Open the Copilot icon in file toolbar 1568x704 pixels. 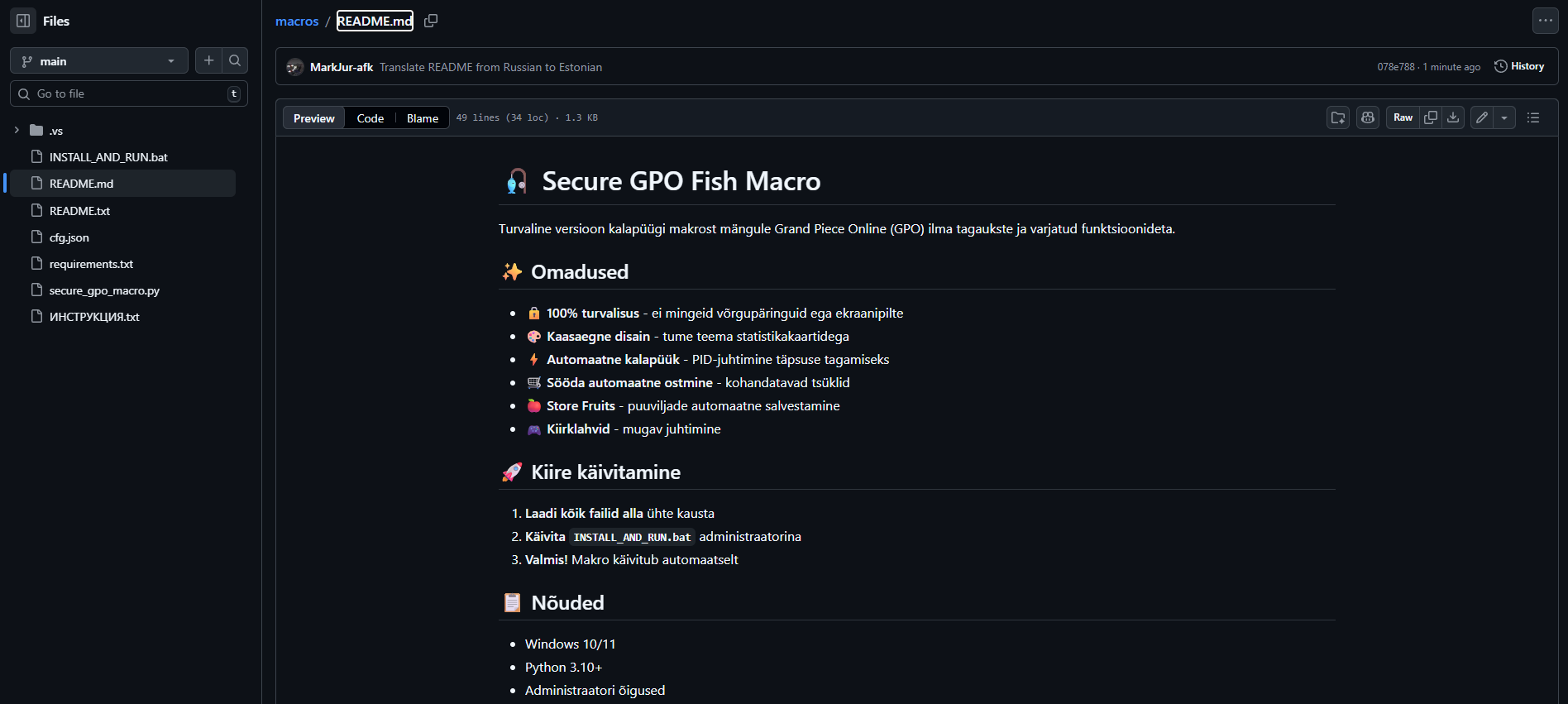pos(1368,117)
